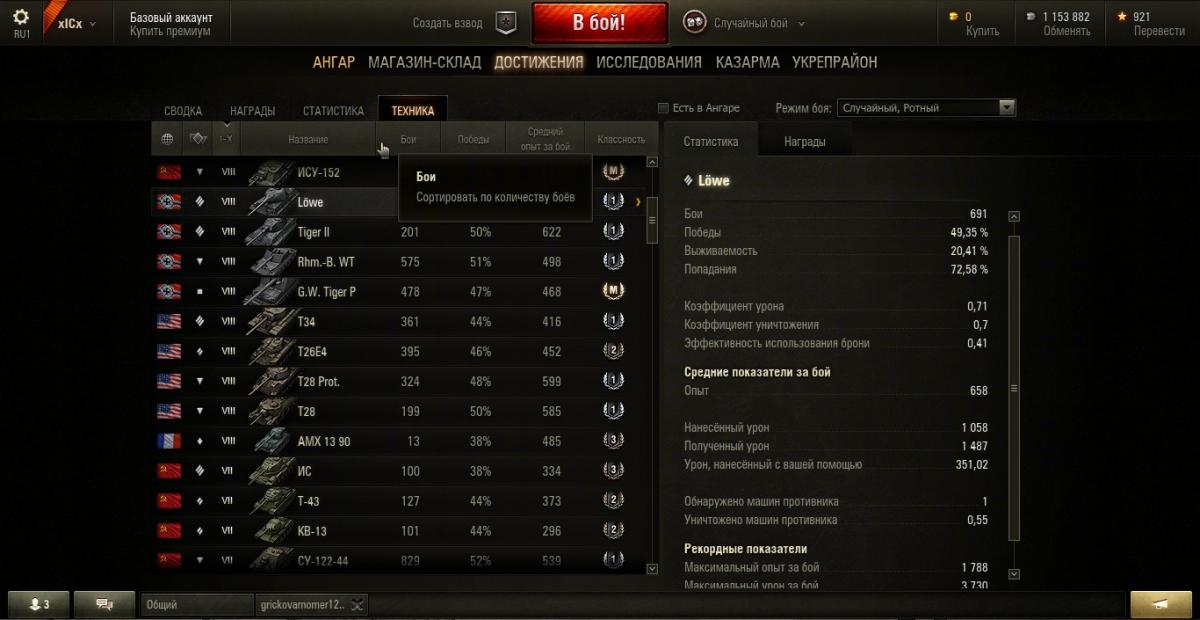Image resolution: width=1200 pixels, height=620 pixels.
Task: Sort vehicles by tier I-X icon
Action: click(226, 139)
